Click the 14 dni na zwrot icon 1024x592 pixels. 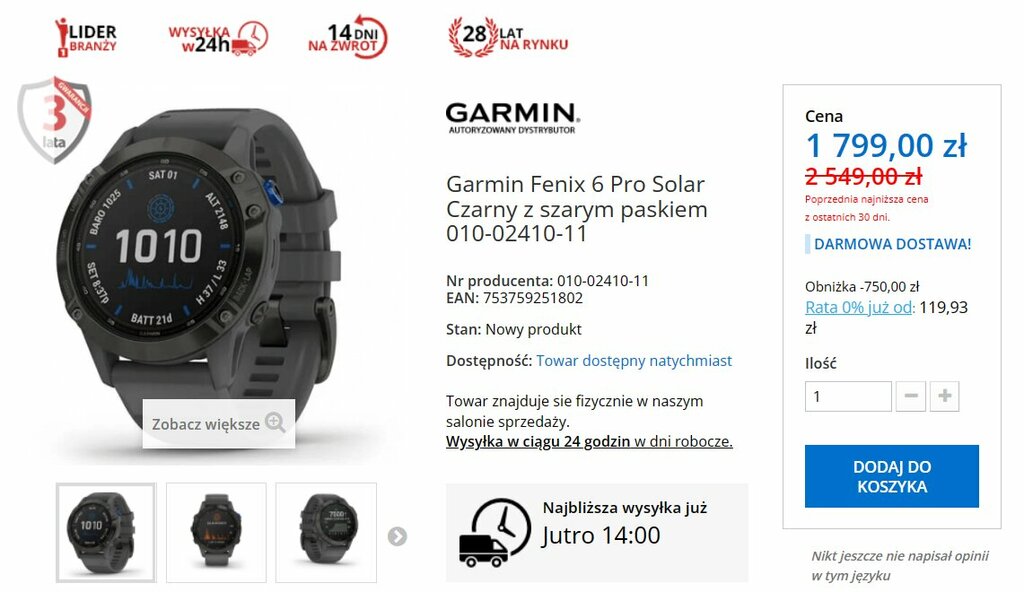(x=348, y=37)
